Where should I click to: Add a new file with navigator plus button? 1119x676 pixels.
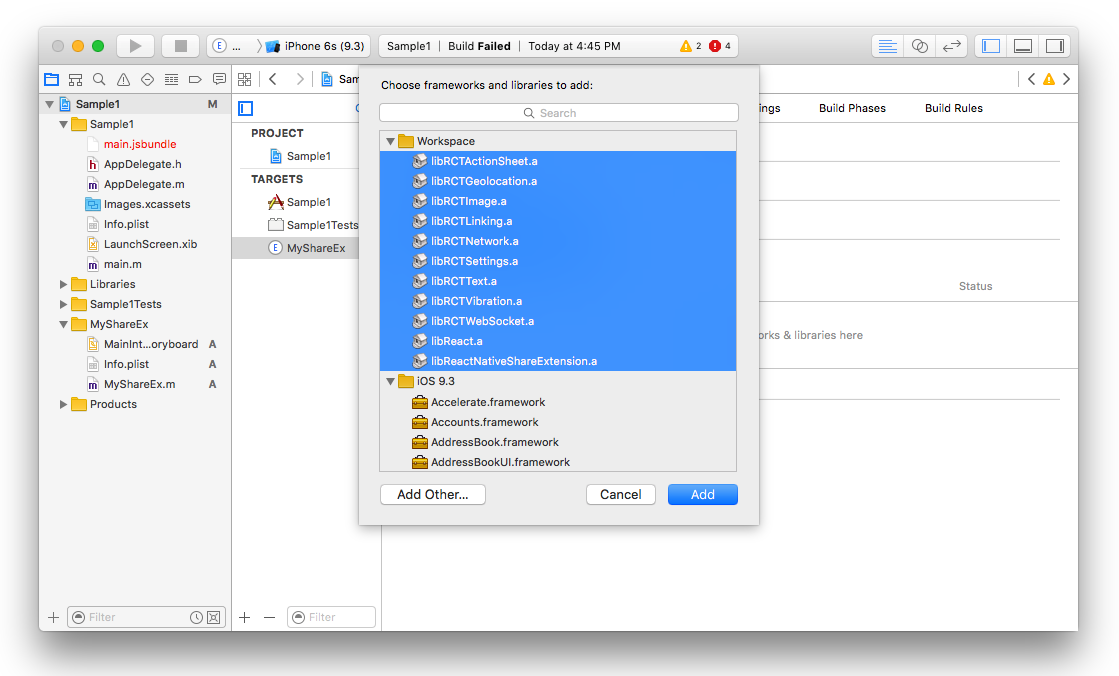click(x=54, y=617)
